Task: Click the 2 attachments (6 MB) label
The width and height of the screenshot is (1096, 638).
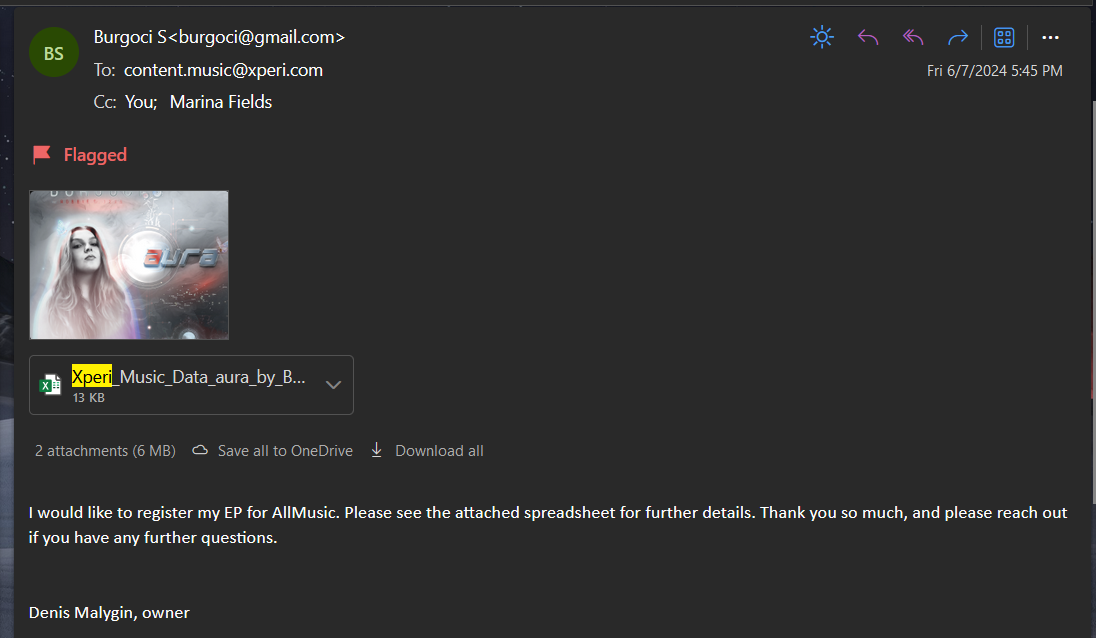Action: [x=105, y=451]
